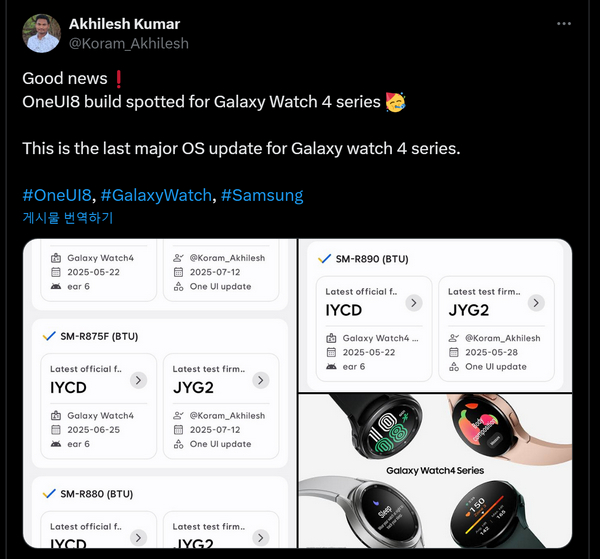Open Akhilesh Kumar's profile picture
600x559 pixels.
click(x=42, y=33)
